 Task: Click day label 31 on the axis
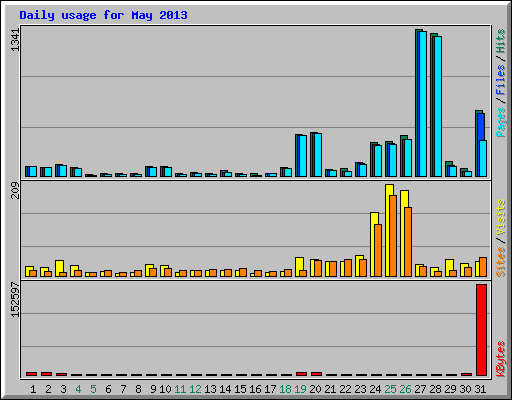pos(481,389)
